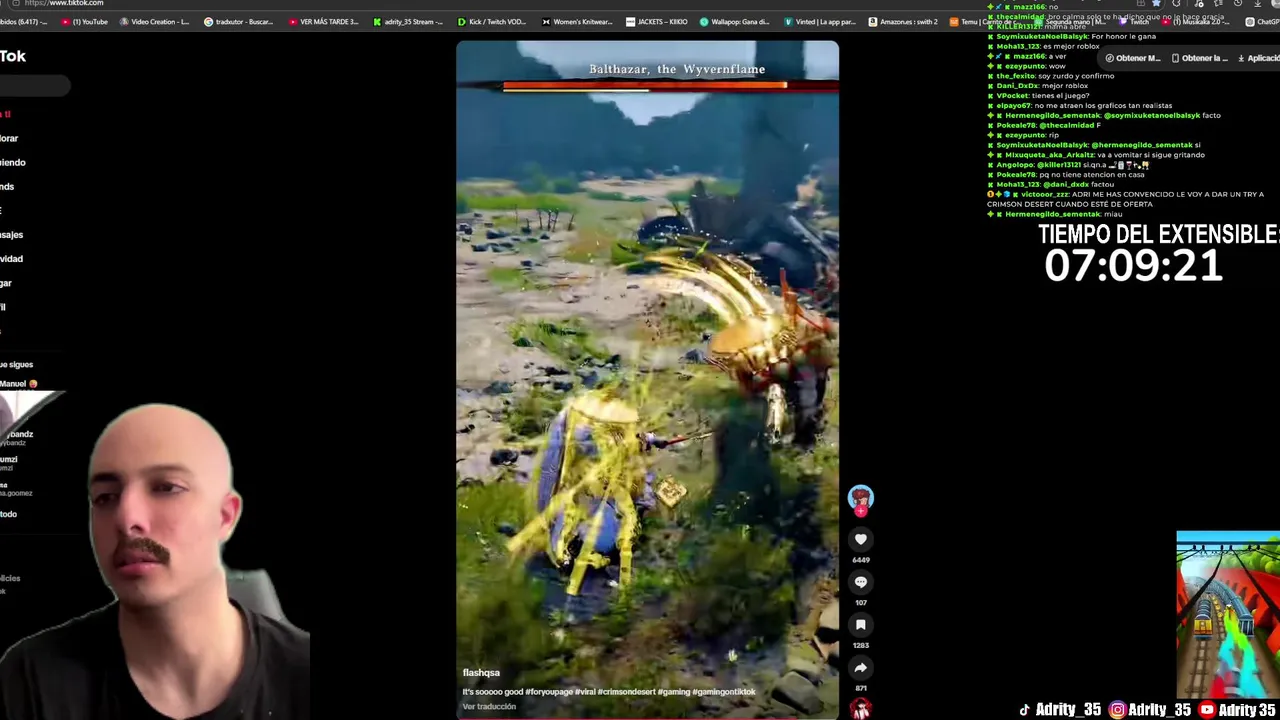Open the YouTube bookmark
1280x720 pixels.
pyautogui.click(x=84, y=21)
